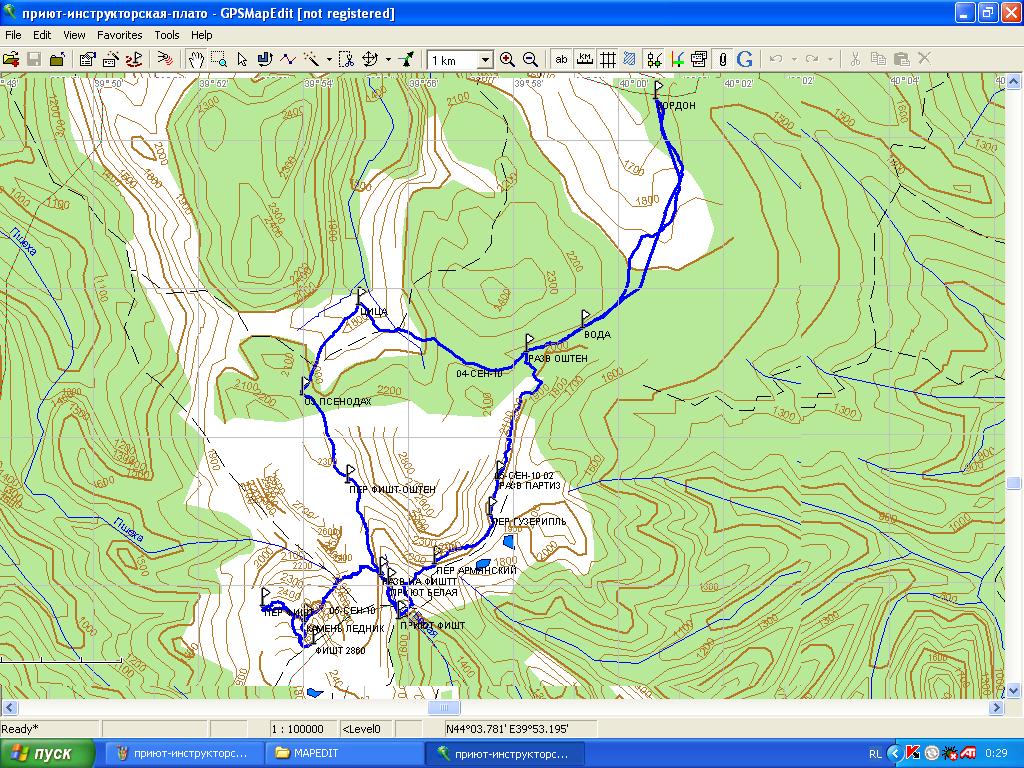Viewport: 1024px width, 768px height.
Task: Expand the dropdown arrow beside the transform tool
Action: pyautogui.click(x=388, y=60)
